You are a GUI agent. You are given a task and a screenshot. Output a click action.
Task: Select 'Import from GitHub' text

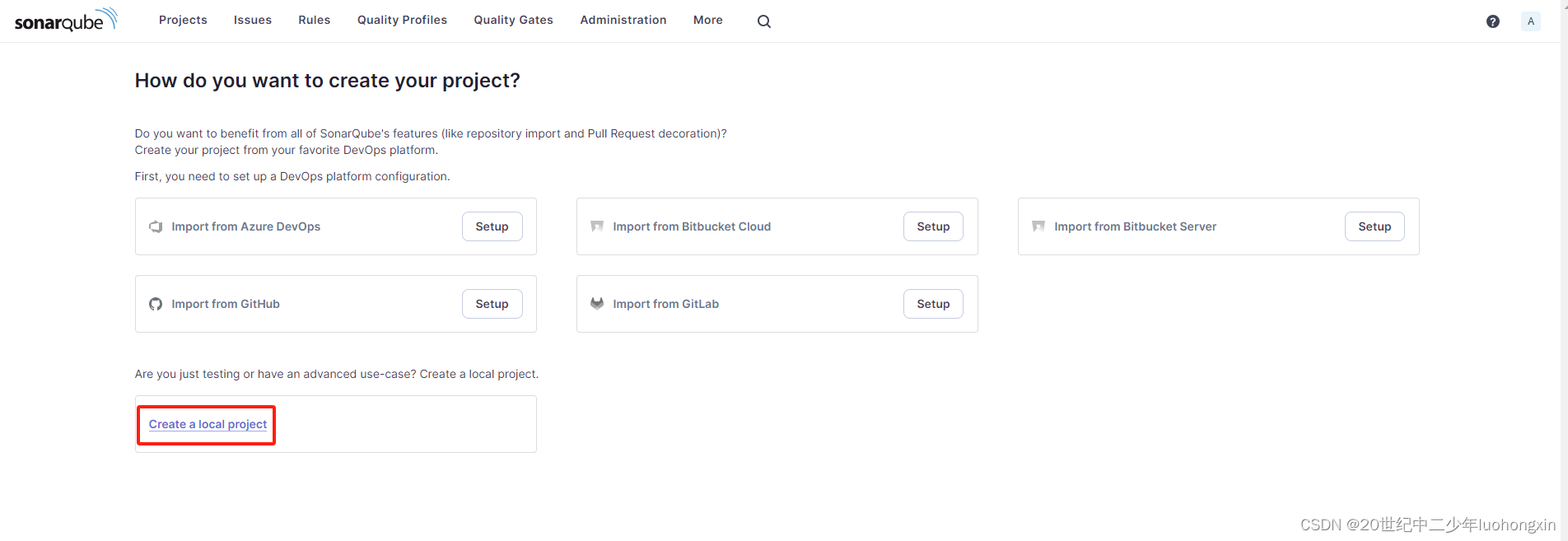coord(226,304)
